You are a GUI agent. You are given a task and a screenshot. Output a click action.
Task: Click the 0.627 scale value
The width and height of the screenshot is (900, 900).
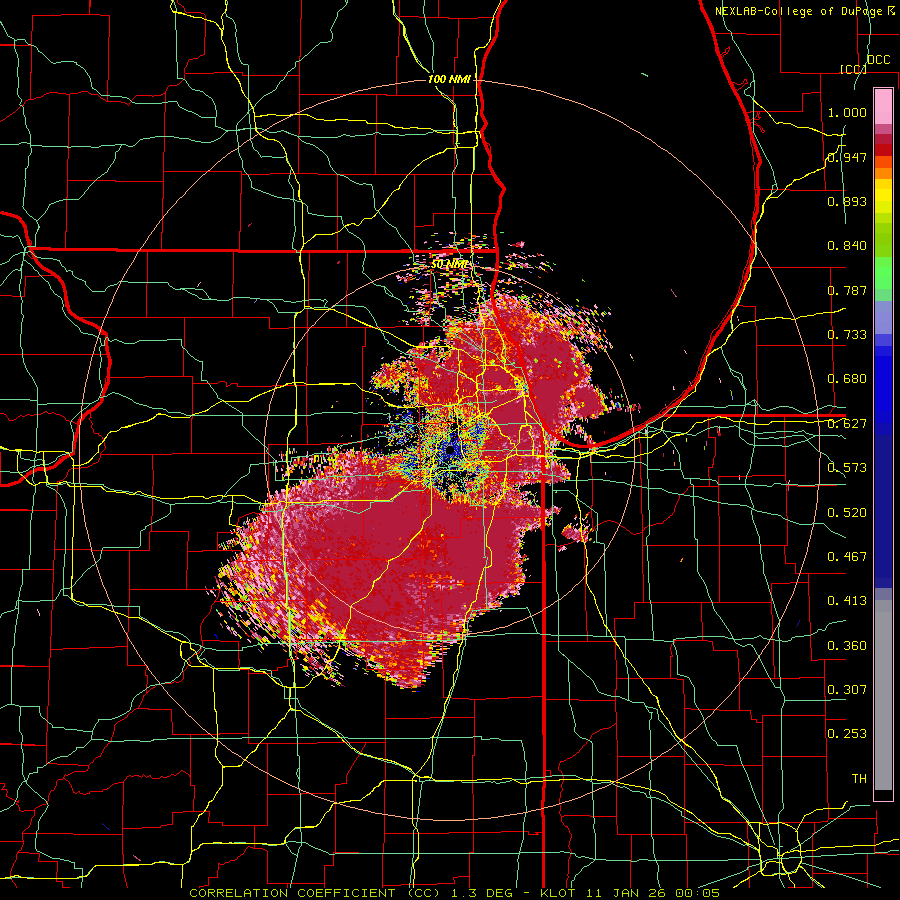847,424
